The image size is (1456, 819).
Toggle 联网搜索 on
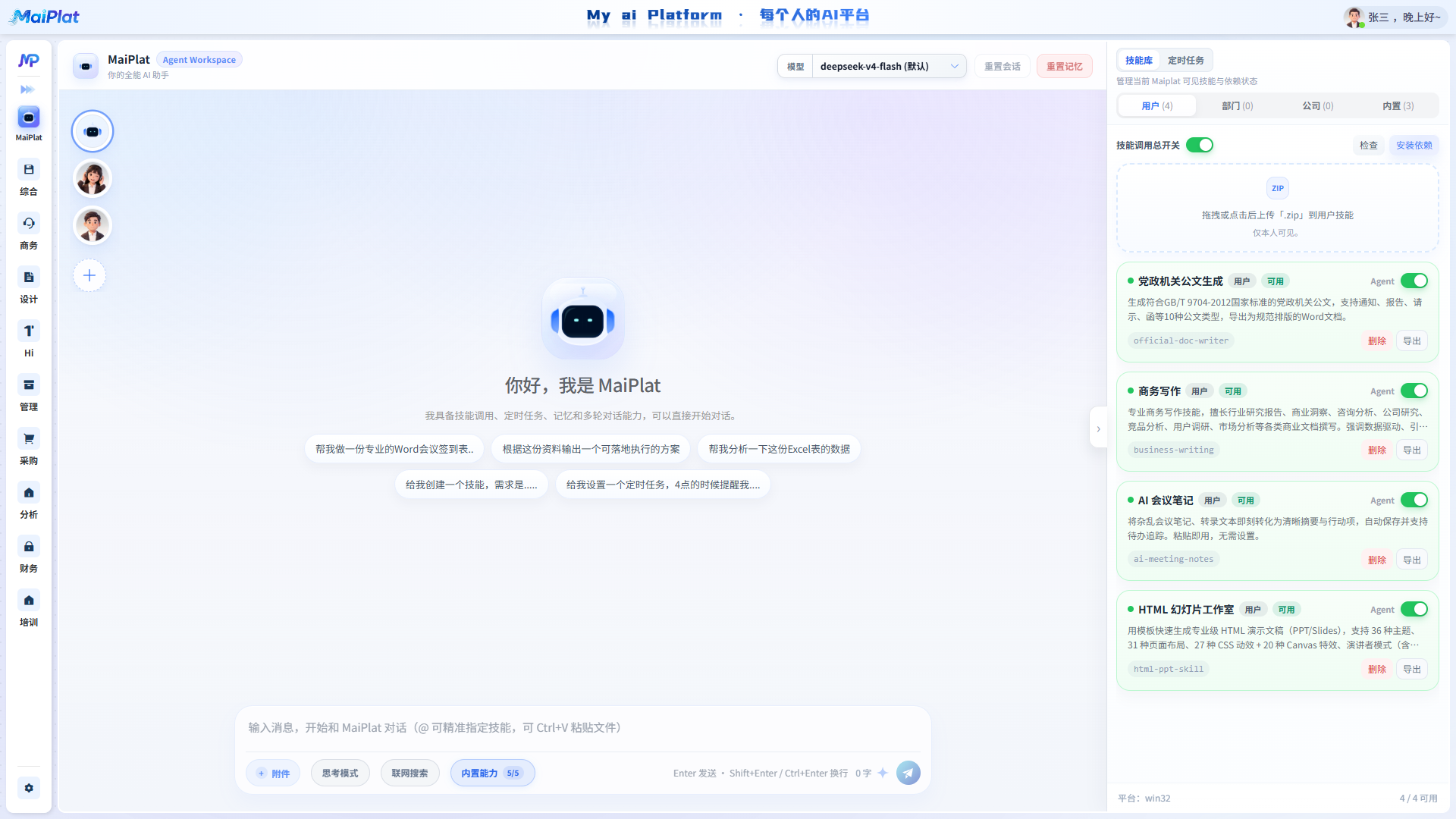point(409,773)
